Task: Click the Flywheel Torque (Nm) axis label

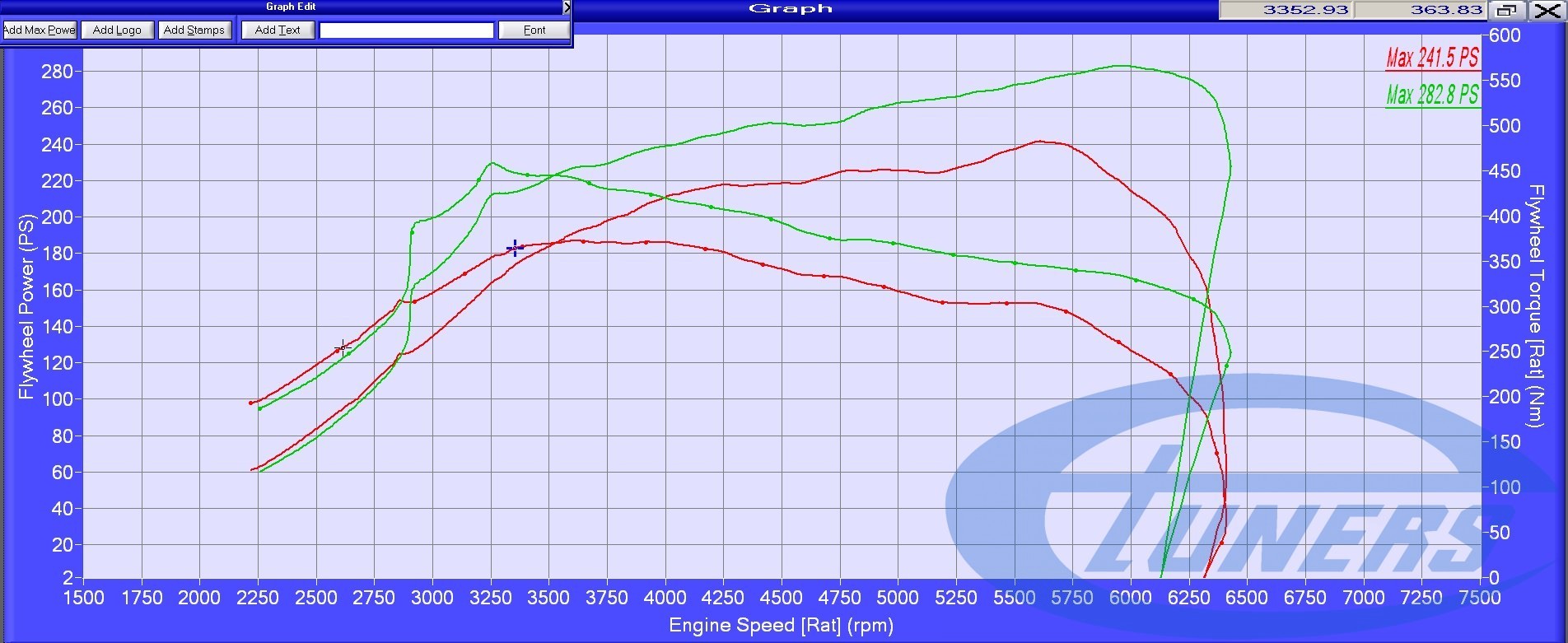Action: pyautogui.click(x=1535, y=306)
